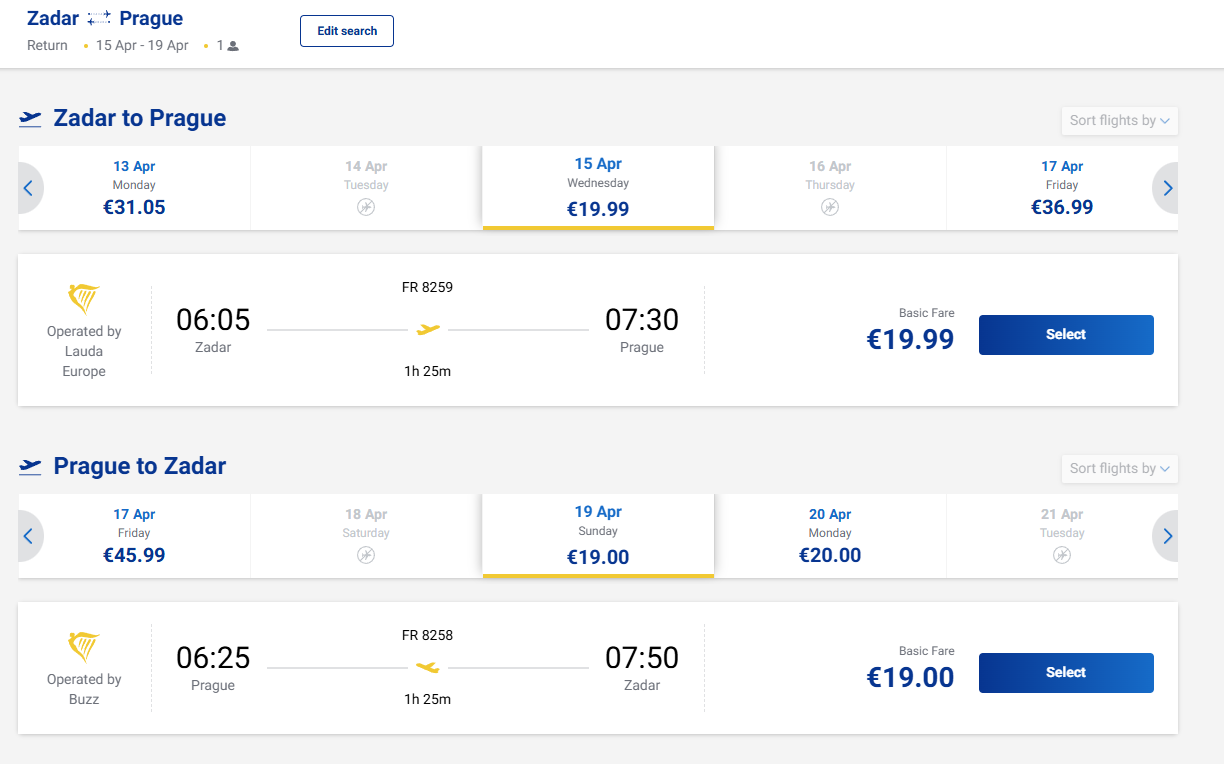
Task: Show later outbound dates with the right arrow
Action: tap(1167, 188)
